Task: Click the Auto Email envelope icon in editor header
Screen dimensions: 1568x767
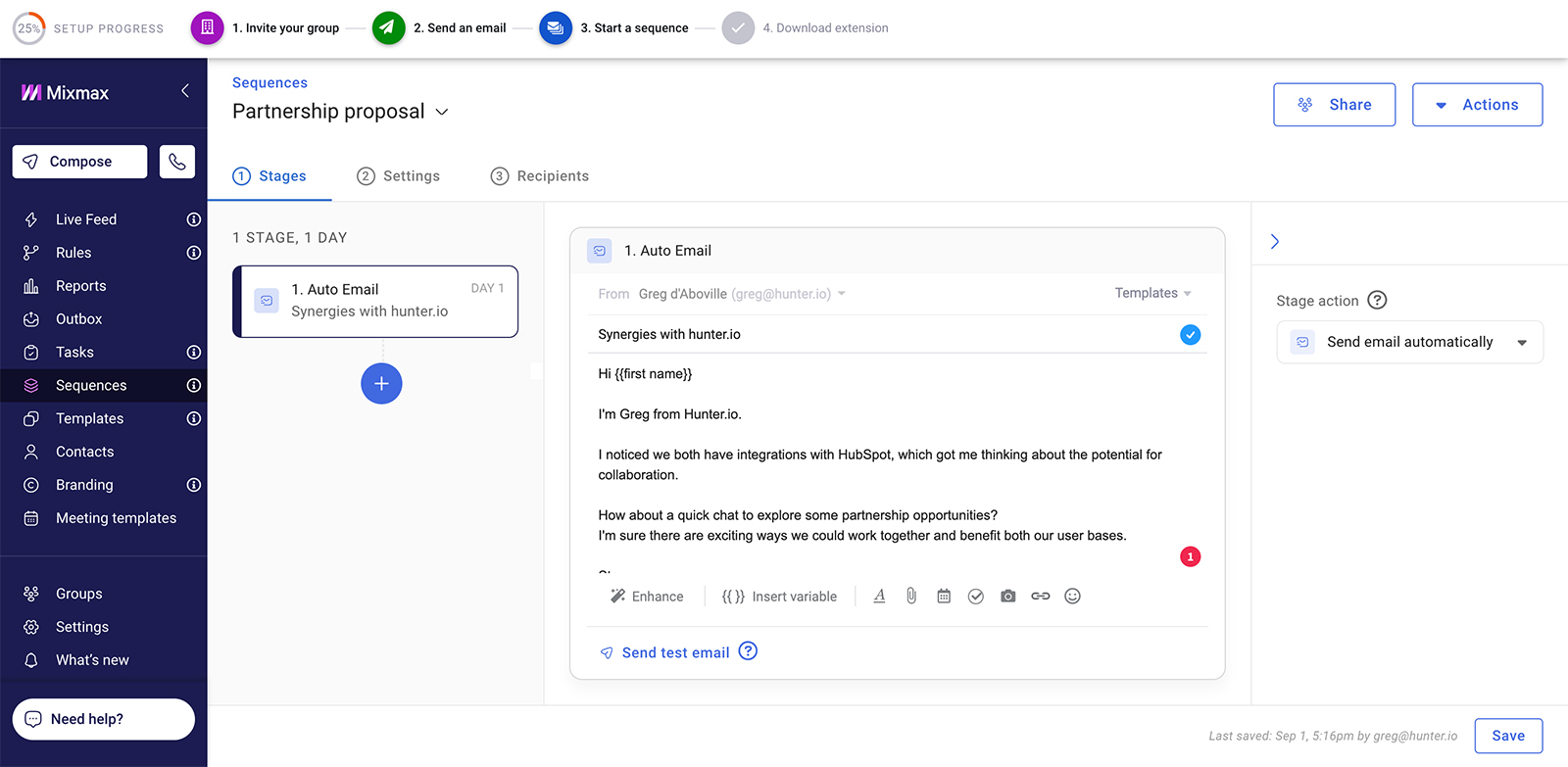Action: pyautogui.click(x=600, y=251)
